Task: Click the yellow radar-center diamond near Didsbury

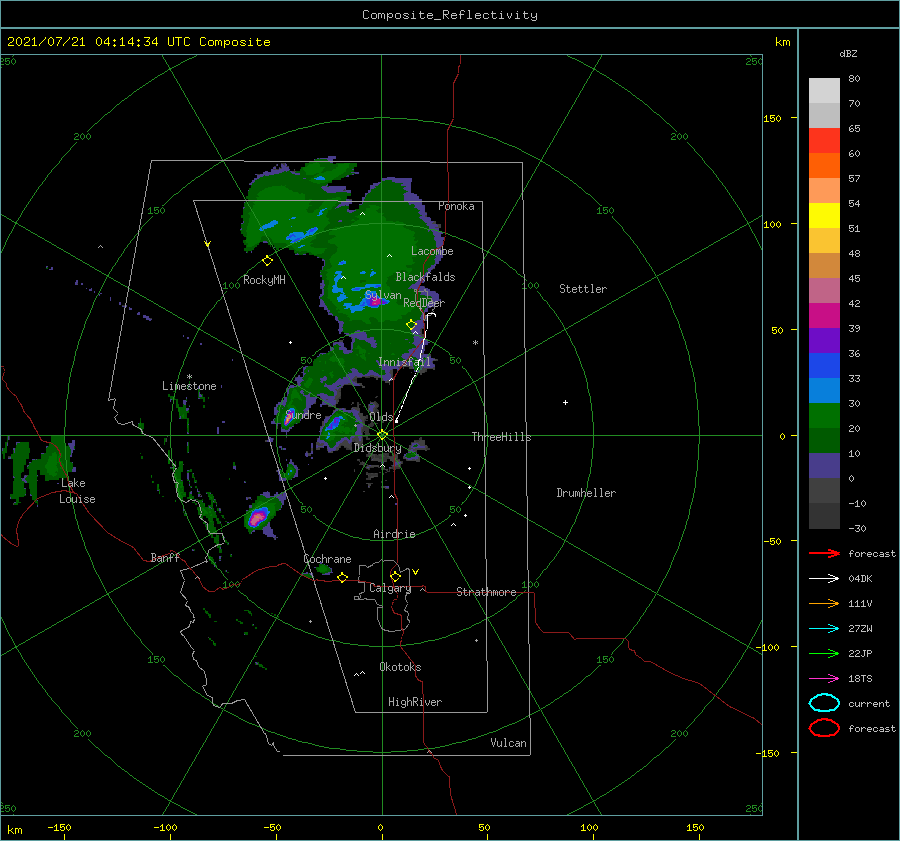Action: click(x=382, y=435)
